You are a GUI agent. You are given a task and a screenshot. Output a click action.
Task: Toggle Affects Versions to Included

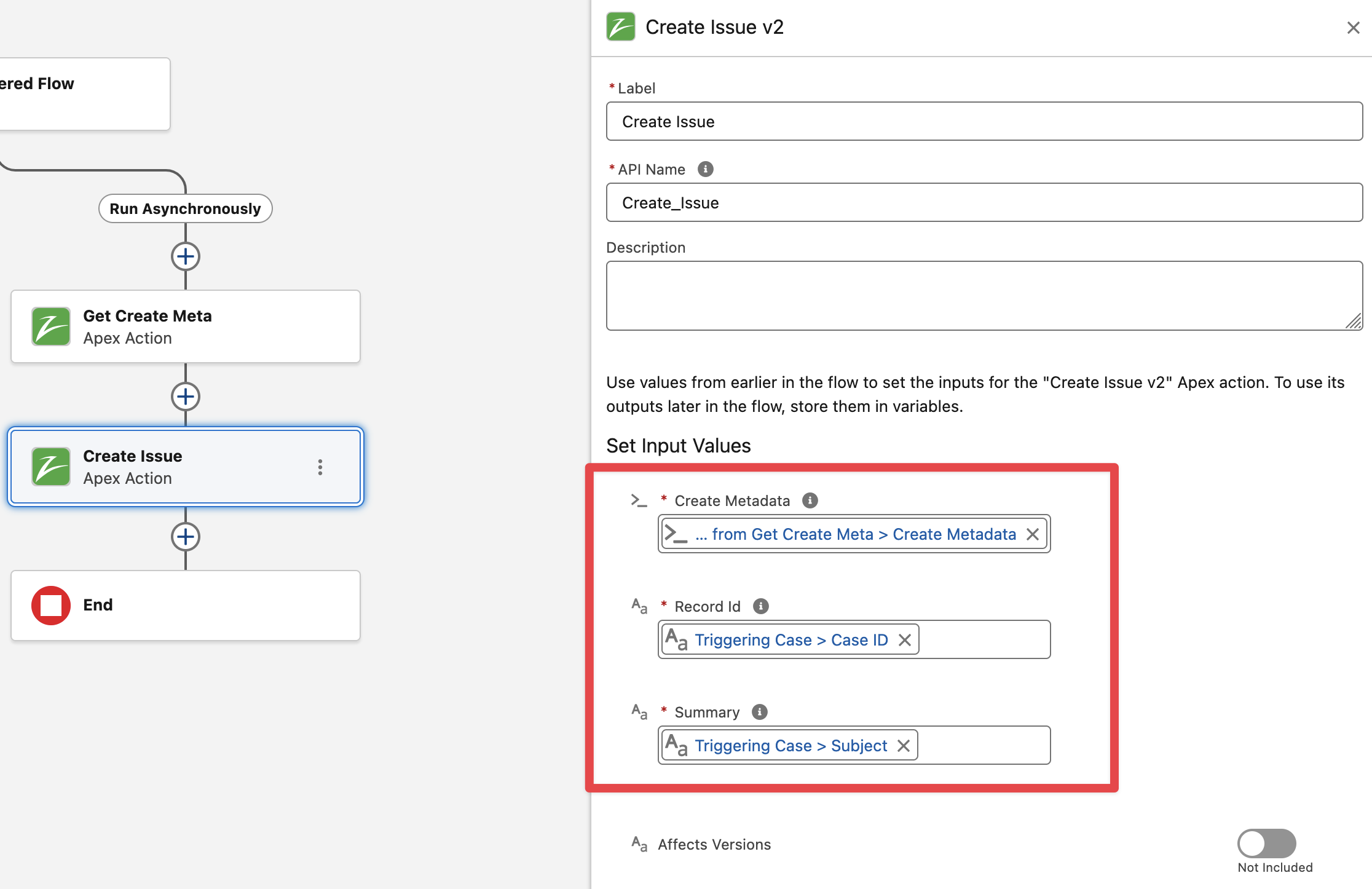coord(1266,844)
